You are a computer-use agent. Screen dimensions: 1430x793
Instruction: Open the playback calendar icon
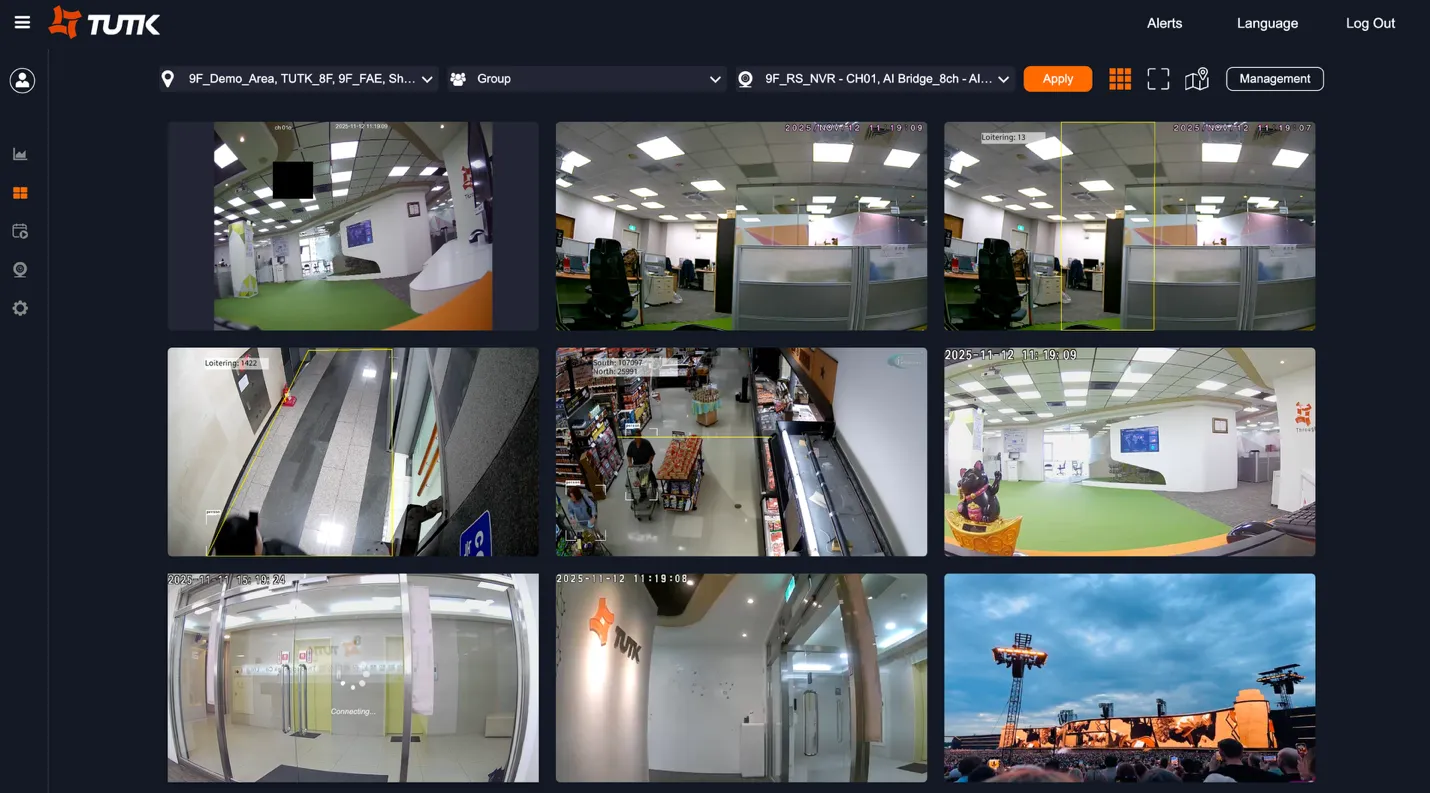(x=20, y=230)
